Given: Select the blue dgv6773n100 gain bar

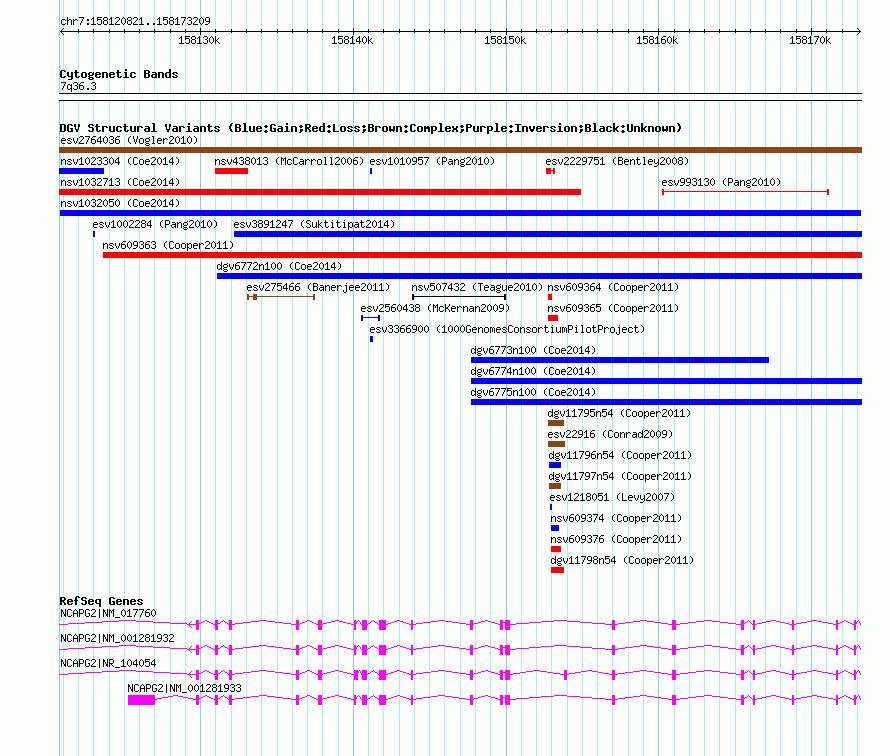Looking at the screenshot, I should pyautogui.click(x=620, y=360).
